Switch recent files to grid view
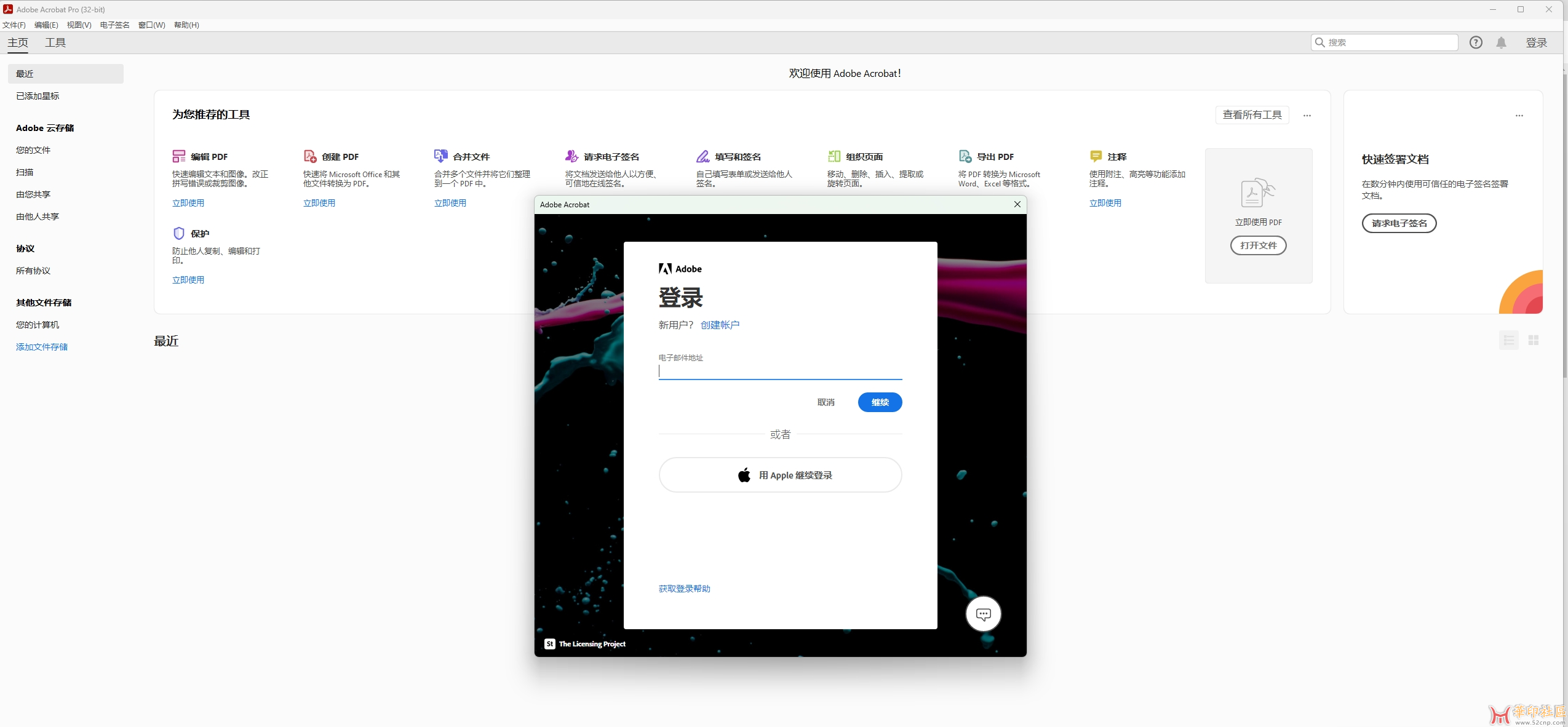1568x727 pixels. click(1534, 340)
